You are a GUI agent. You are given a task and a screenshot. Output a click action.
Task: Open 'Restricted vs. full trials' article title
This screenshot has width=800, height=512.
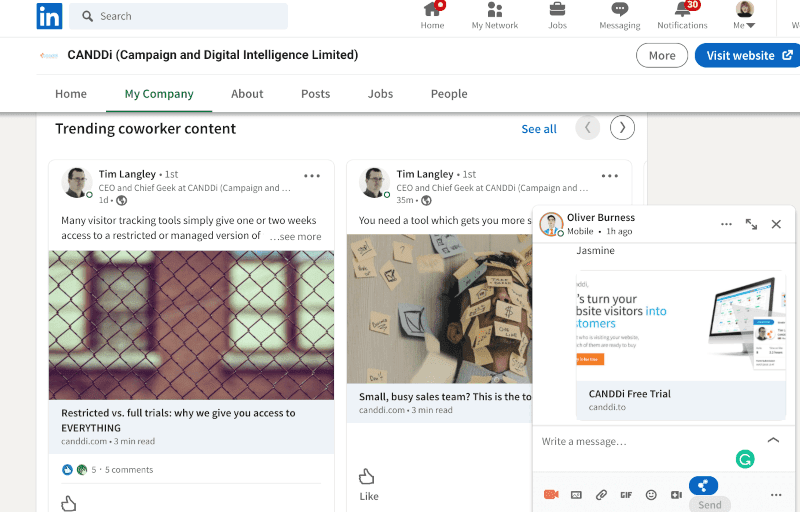[x=178, y=420]
